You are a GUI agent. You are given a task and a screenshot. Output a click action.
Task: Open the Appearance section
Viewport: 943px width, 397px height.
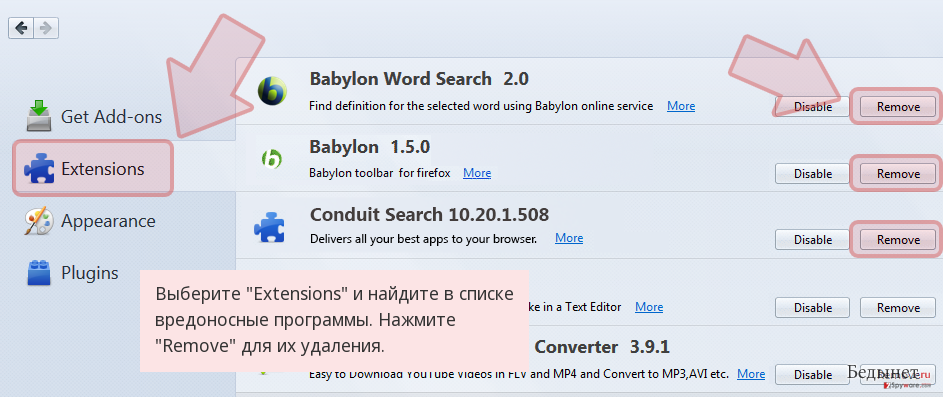[x=108, y=221]
